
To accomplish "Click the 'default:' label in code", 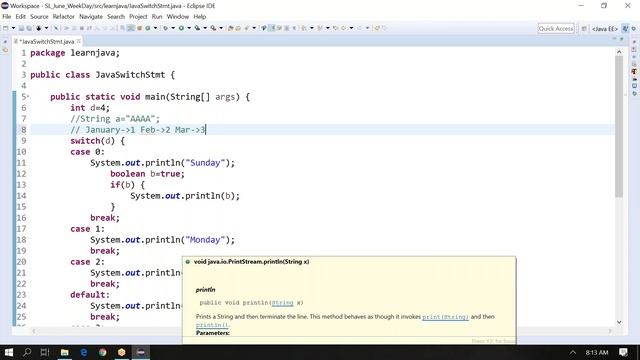I will [x=90, y=295].
